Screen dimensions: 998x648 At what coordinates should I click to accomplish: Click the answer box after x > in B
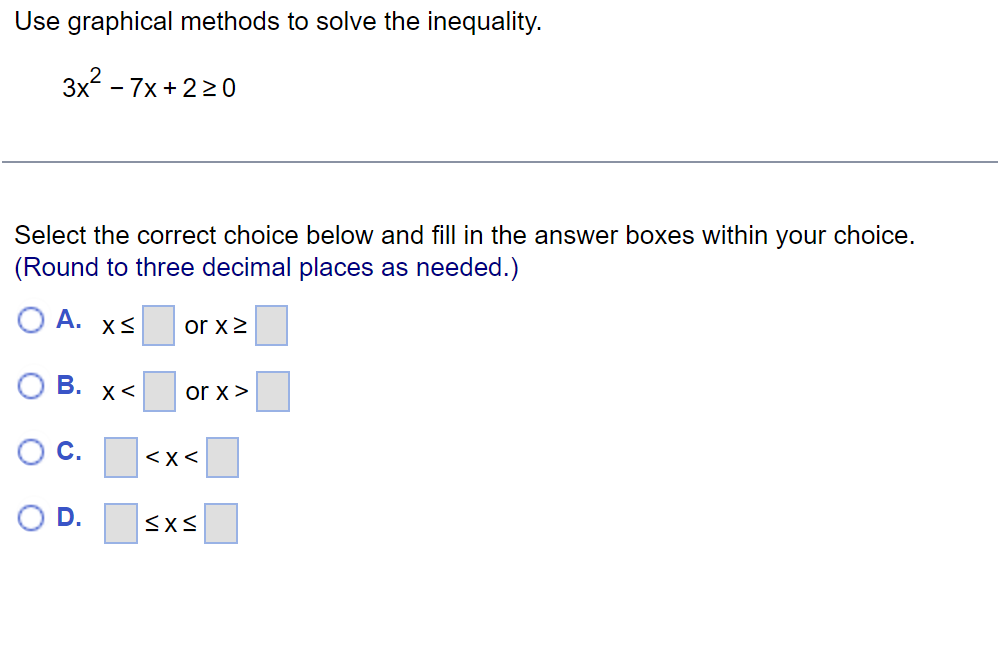pyautogui.click(x=271, y=390)
